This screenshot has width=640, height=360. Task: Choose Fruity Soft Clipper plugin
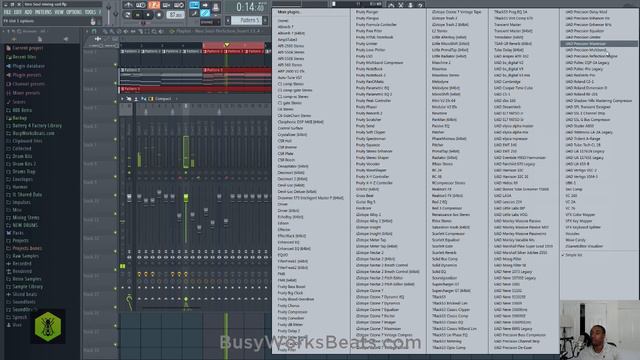click(x=371, y=132)
